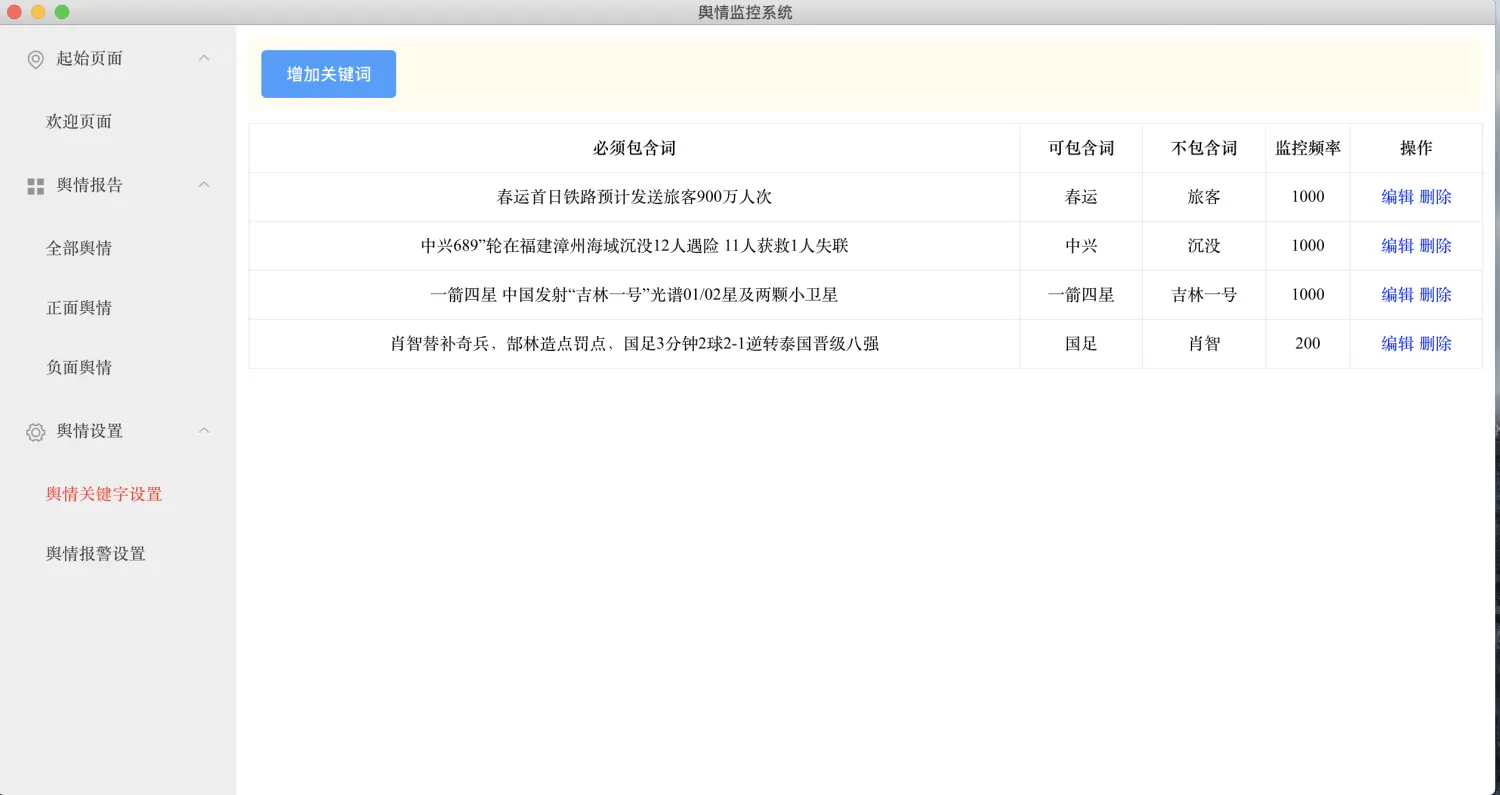Image resolution: width=1500 pixels, height=795 pixels.
Task: Delete the 中兴689 keyword row
Action: [1435, 246]
